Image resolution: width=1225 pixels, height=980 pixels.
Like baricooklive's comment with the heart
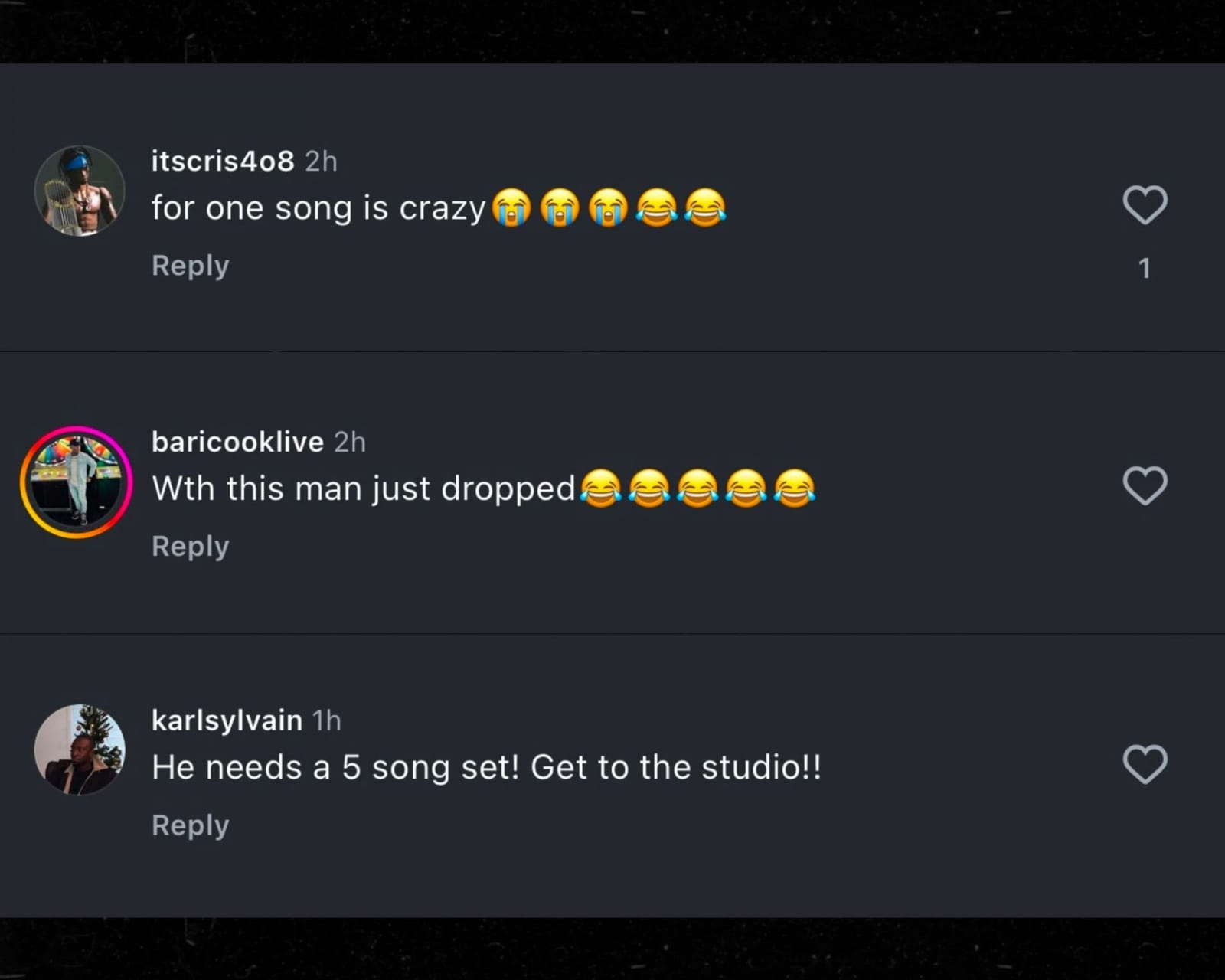click(x=1145, y=485)
